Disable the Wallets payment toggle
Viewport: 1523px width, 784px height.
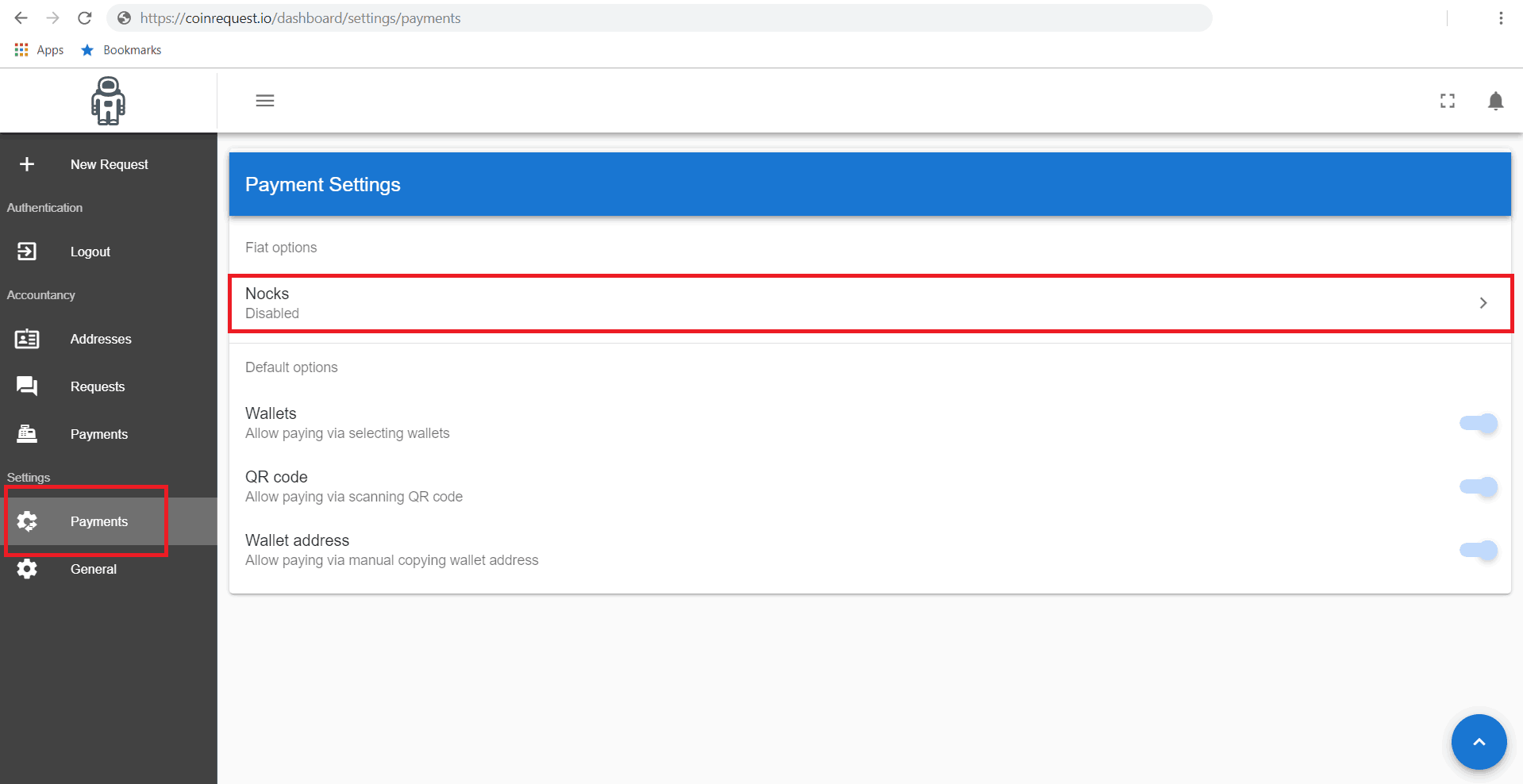(1478, 424)
